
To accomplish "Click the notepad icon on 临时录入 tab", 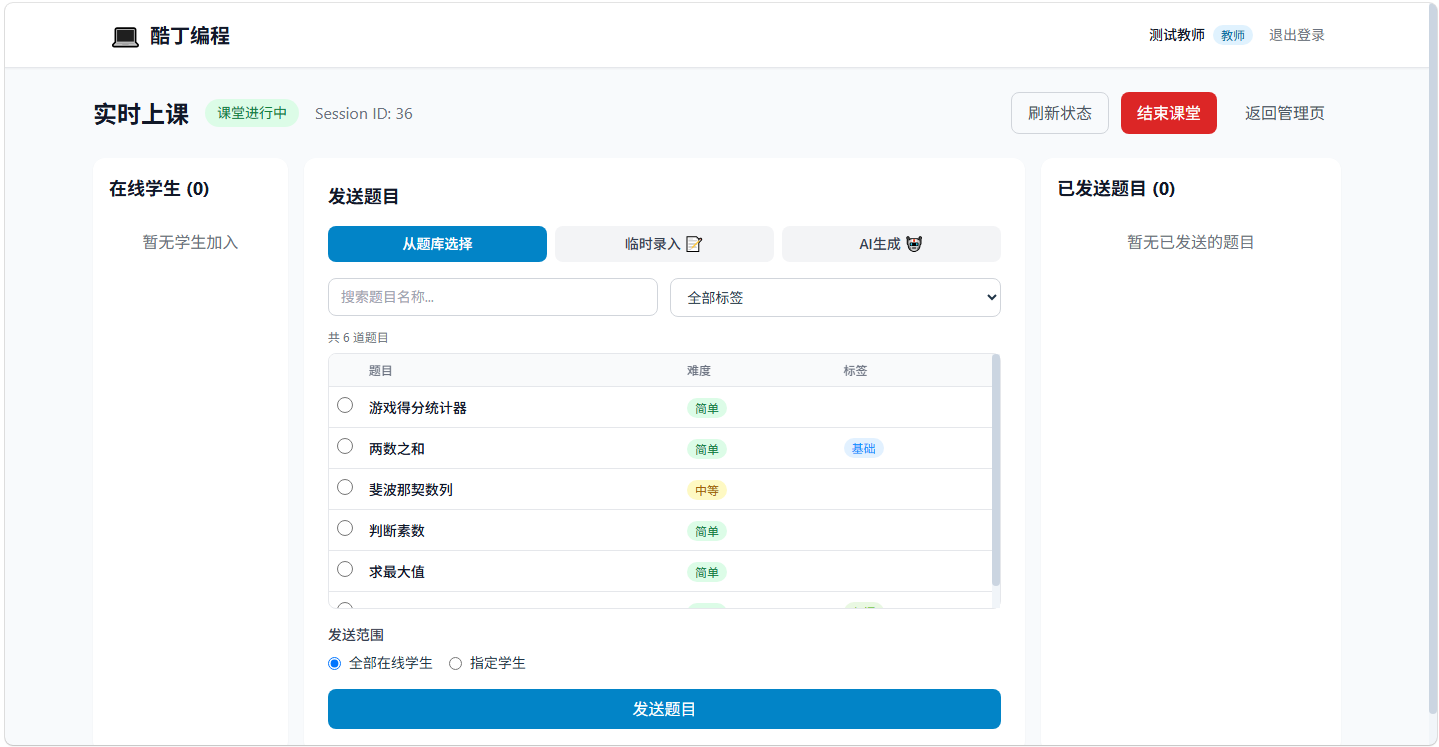I will [694, 244].
